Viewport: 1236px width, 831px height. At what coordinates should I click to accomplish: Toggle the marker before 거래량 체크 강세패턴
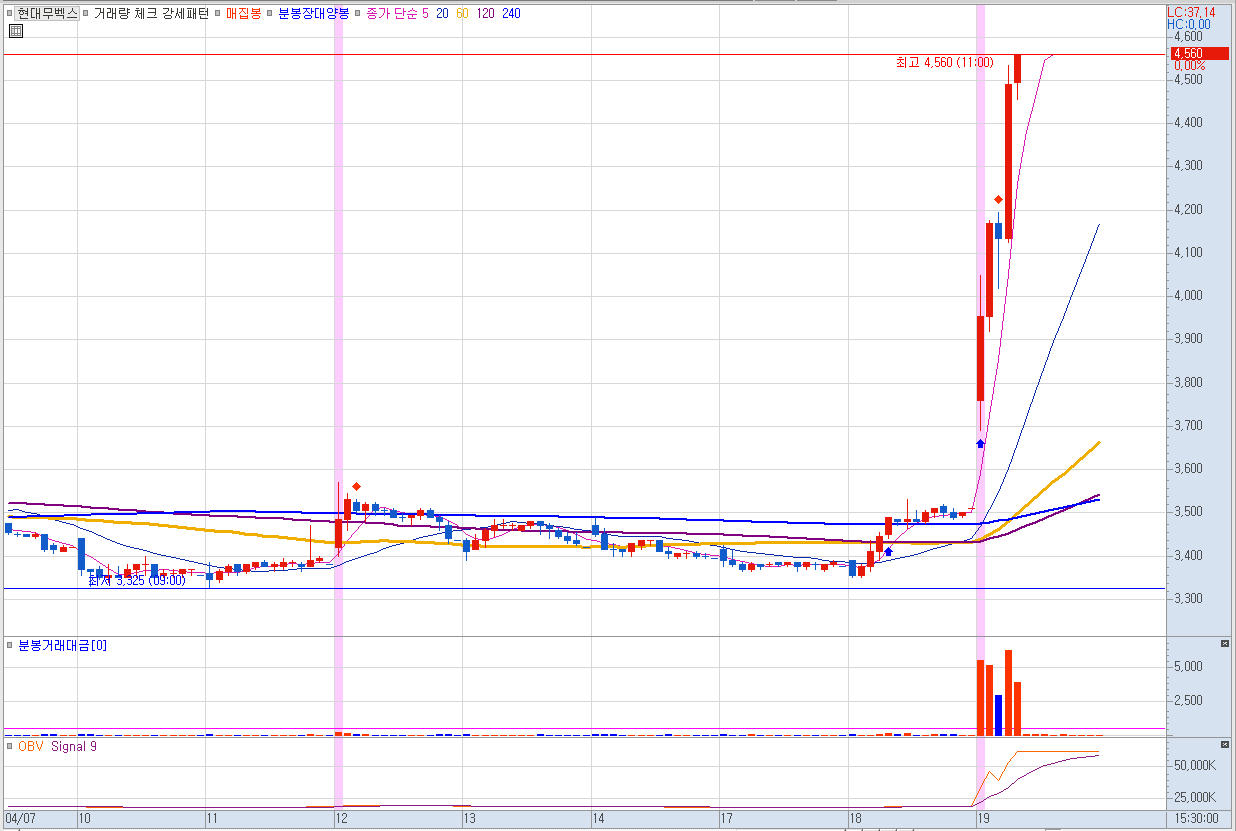(x=86, y=14)
